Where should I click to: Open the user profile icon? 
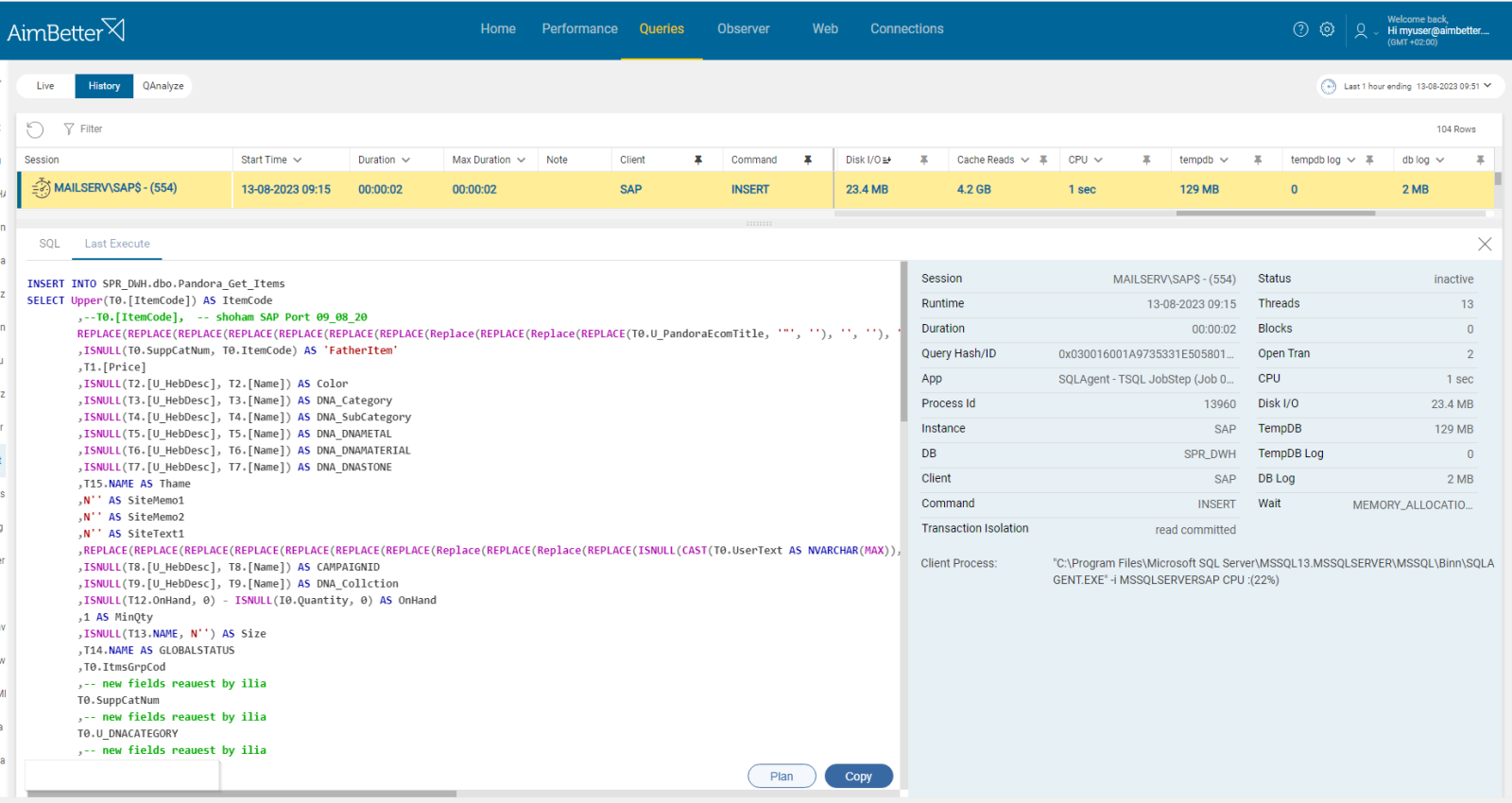[1361, 30]
